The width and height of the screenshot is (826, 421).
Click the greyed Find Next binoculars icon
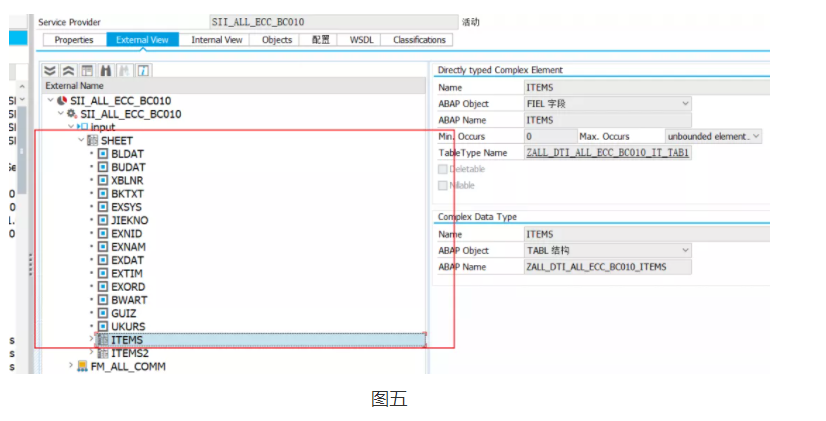pos(124,70)
